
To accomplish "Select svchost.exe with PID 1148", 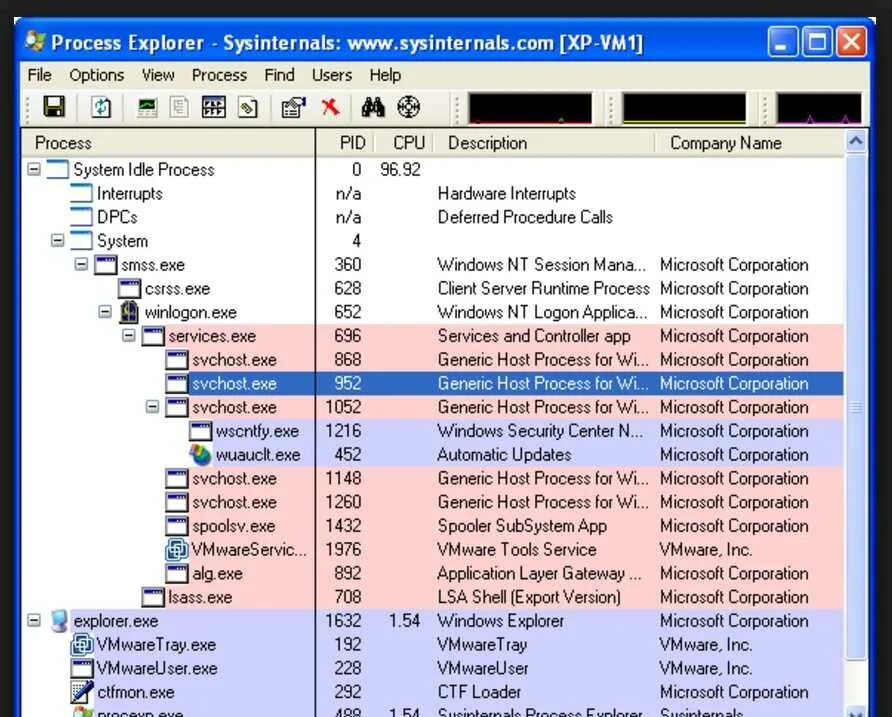I will pyautogui.click(x=432, y=479).
